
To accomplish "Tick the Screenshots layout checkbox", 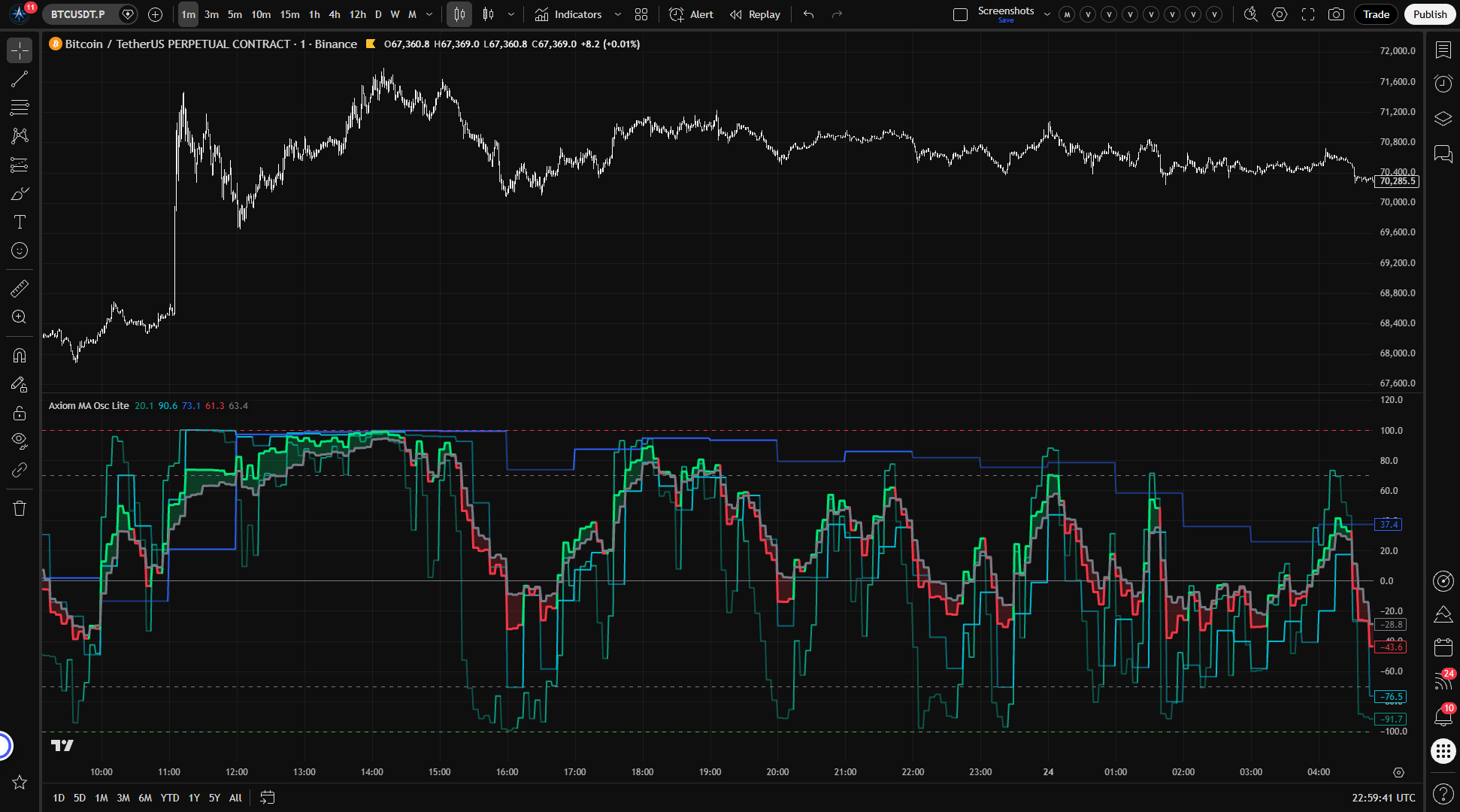I will pos(960,14).
